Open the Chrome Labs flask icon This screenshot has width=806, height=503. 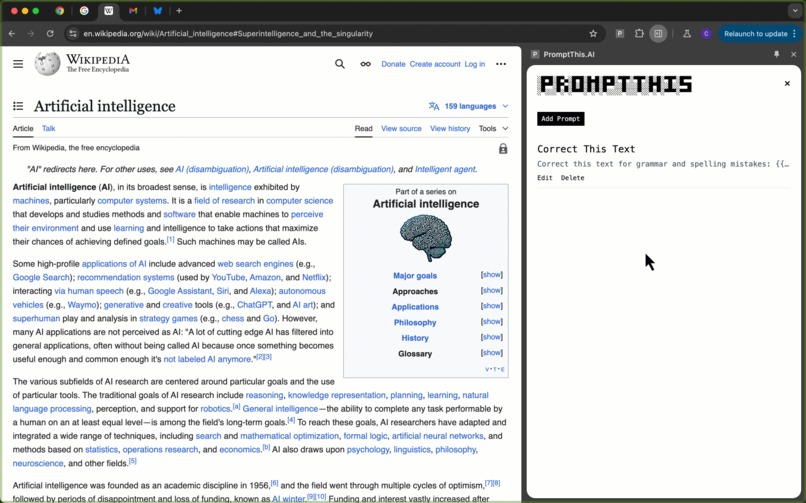pyautogui.click(x=687, y=33)
